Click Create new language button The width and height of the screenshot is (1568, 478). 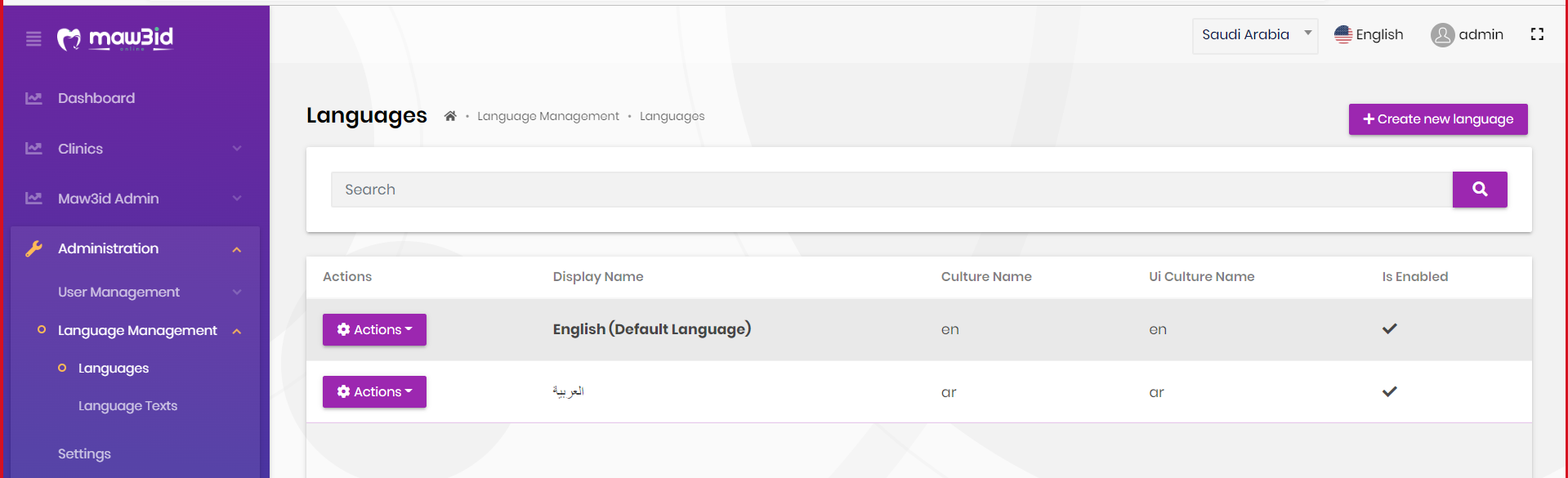point(1437,119)
